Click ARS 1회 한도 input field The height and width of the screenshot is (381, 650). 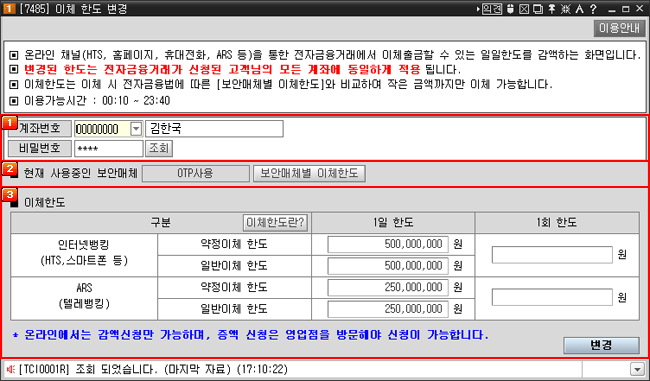click(x=552, y=297)
